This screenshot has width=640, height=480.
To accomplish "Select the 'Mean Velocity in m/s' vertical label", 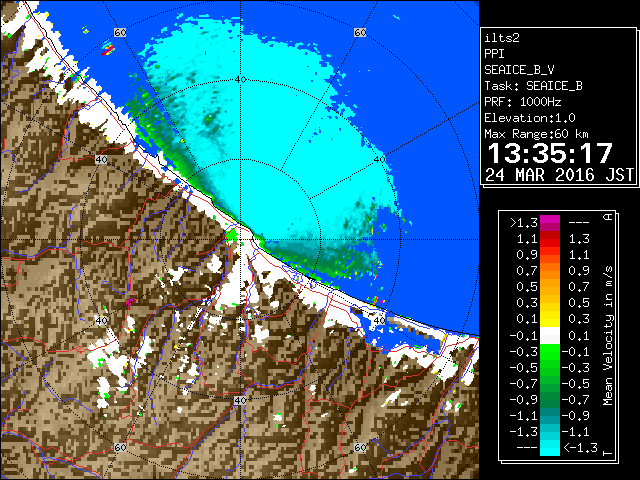I will pos(608,336).
